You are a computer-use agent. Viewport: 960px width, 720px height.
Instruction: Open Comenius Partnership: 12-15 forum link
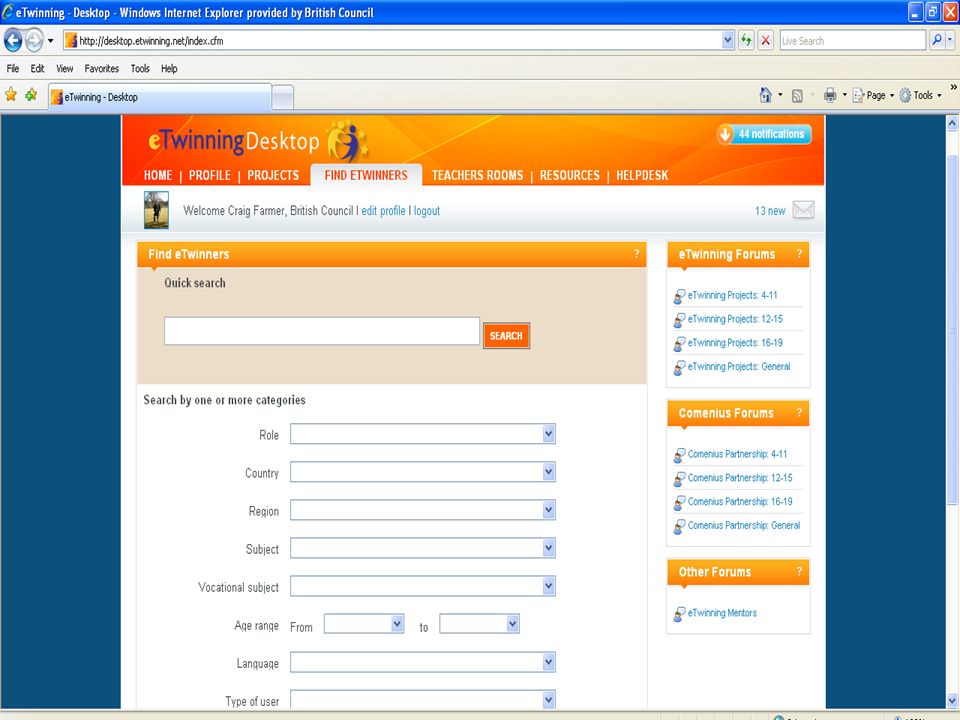tap(740, 478)
